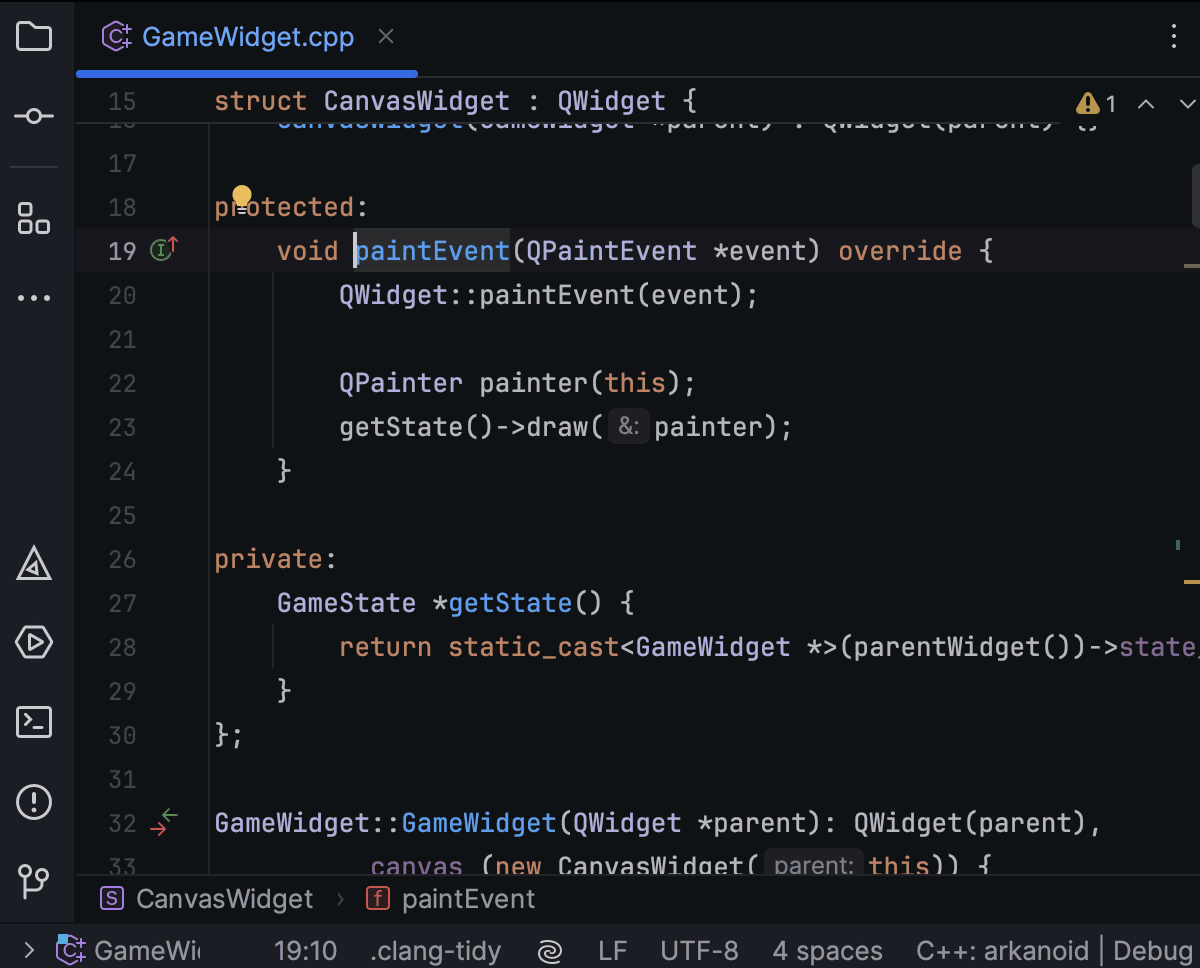Open the Terminal tool window

pos(34,722)
